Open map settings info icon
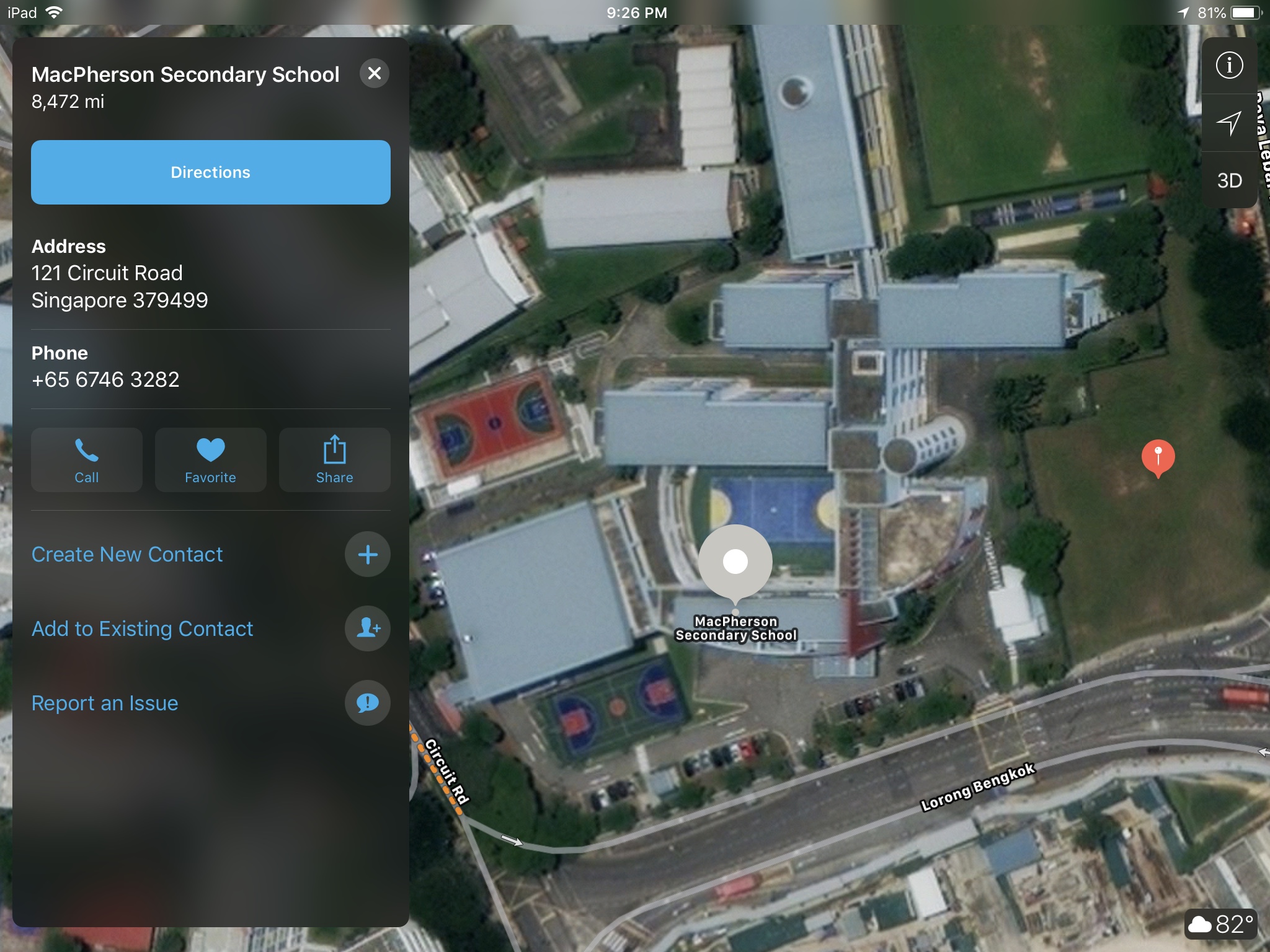Screen dimensions: 1270x952 [x=1230, y=65]
